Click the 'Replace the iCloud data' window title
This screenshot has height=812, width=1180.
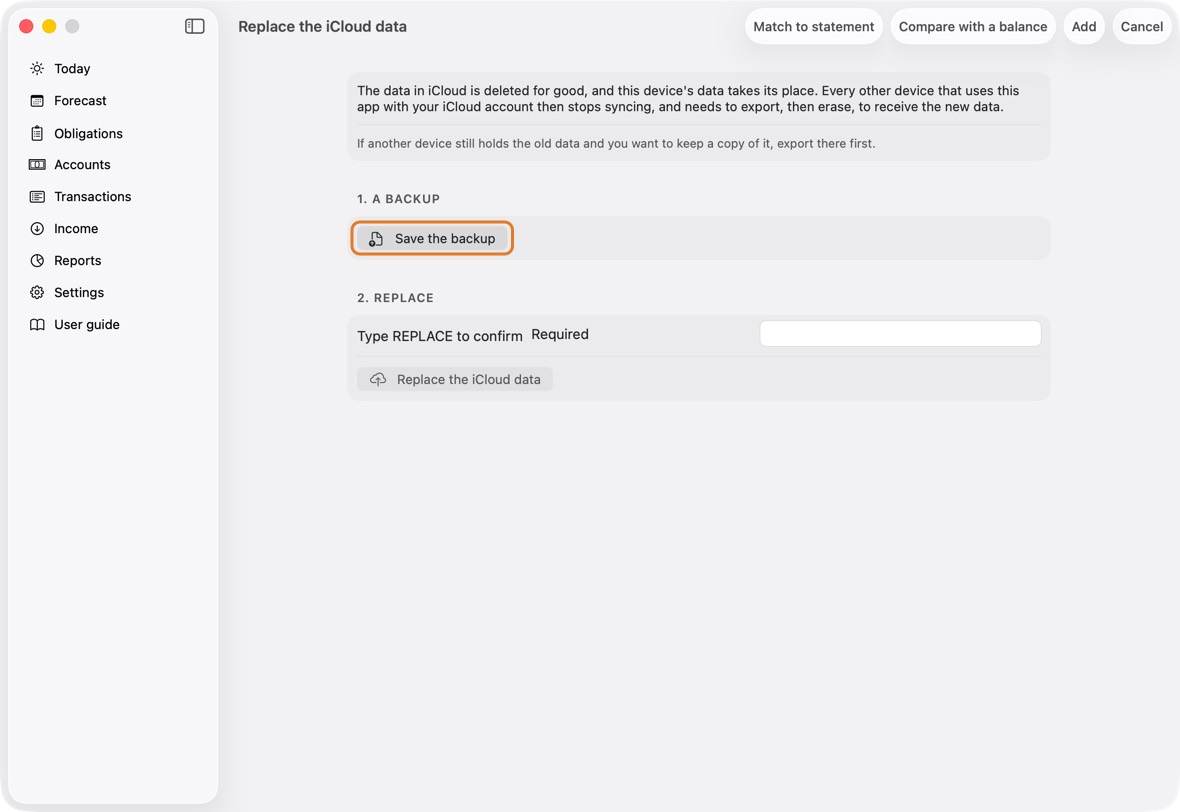322,26
